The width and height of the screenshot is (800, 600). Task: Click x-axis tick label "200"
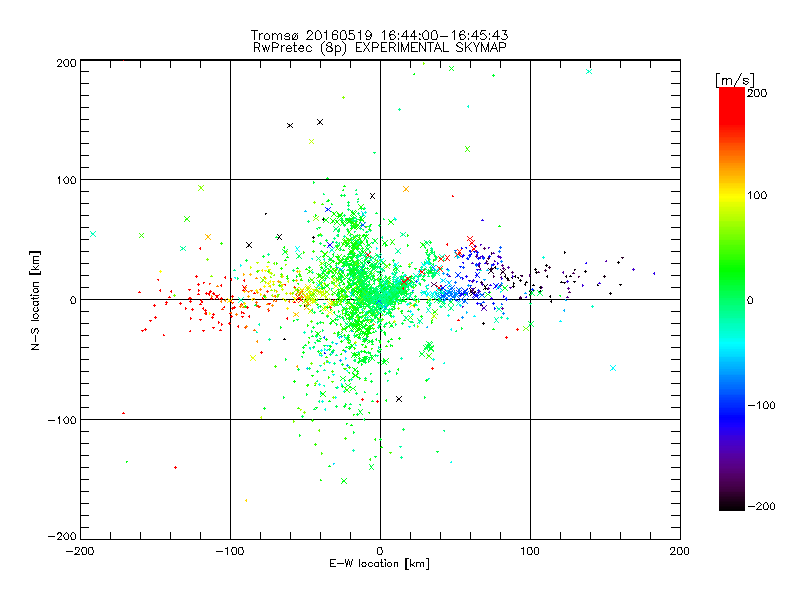pos(680,552)
